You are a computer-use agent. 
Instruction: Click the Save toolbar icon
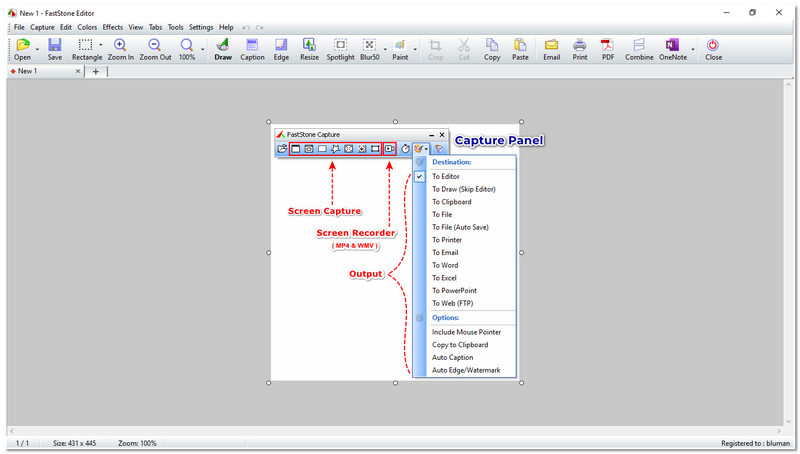[54, 49]
